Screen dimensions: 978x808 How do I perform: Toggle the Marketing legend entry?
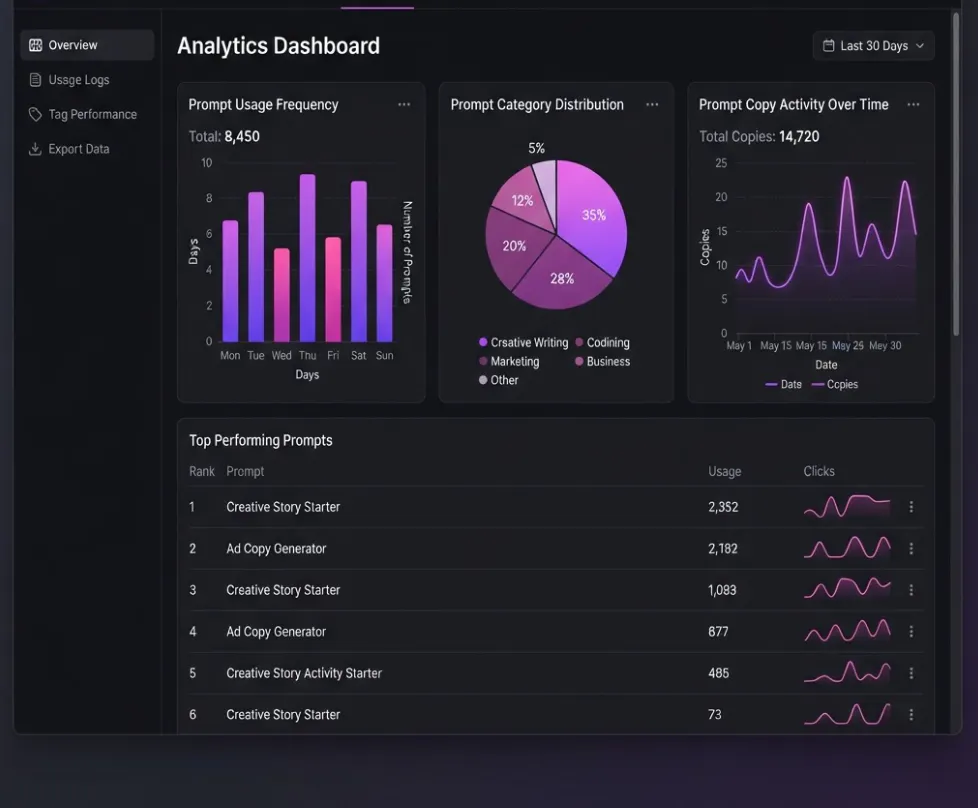click(509, 361)
